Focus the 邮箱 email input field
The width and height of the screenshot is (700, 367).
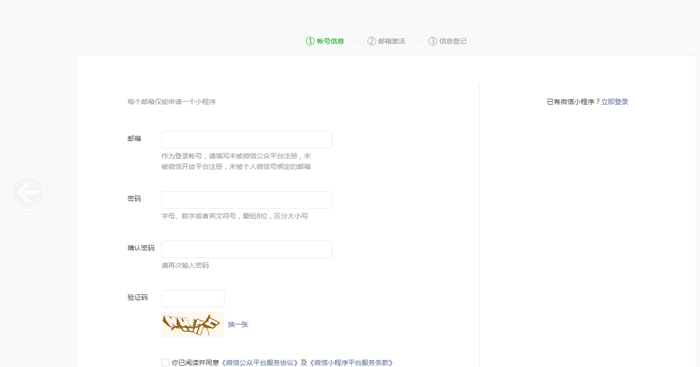coord(246,140)
